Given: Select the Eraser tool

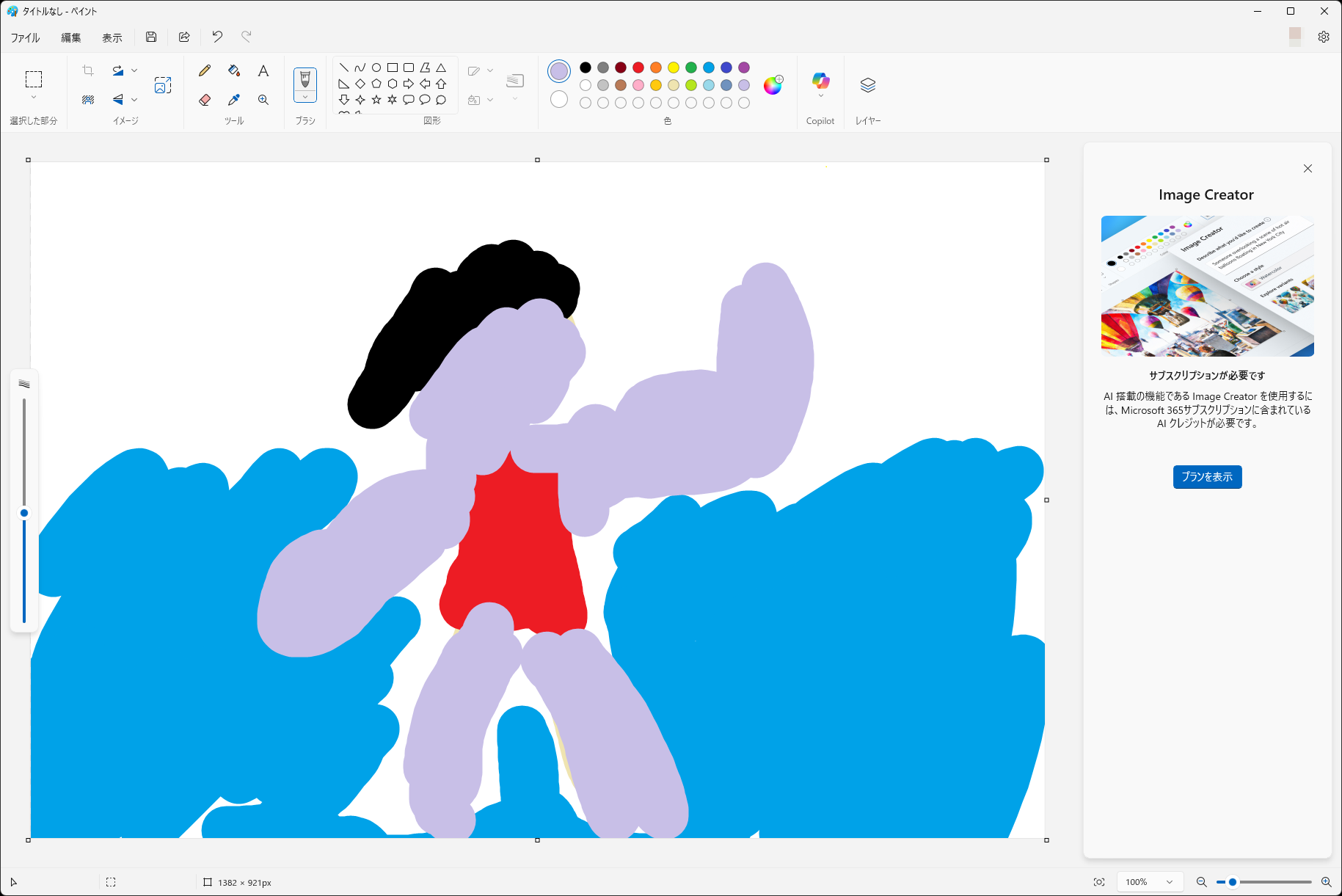Looking at the screenshot, I should click(205, 100).
